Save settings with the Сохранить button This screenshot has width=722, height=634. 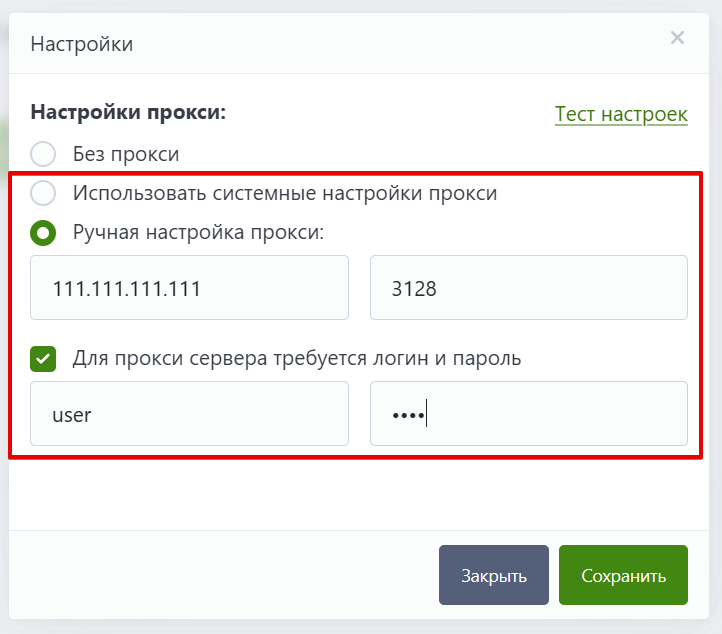coord(623,575)
